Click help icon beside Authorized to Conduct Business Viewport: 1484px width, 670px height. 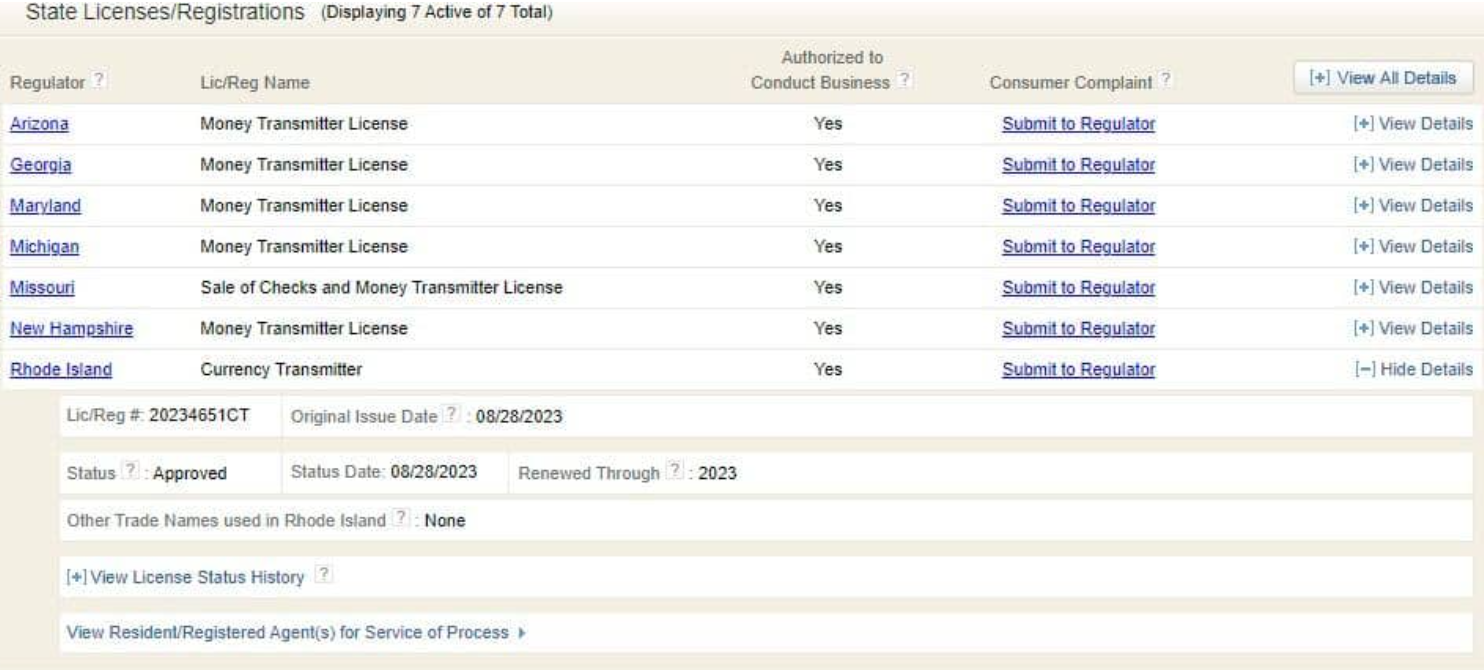903,83
